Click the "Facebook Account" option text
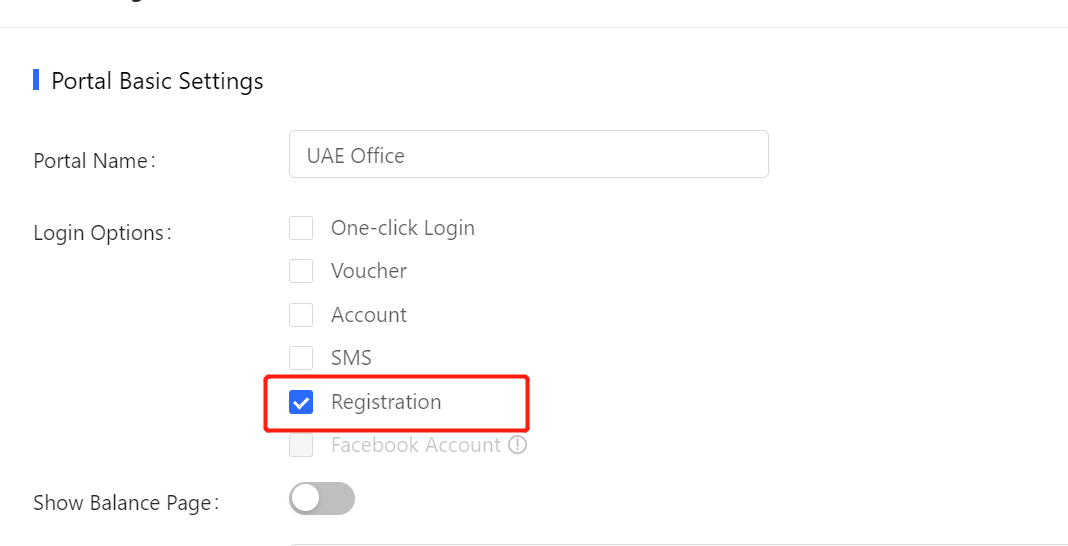The width and height of the screenshot is (1068, 546). tap(415, 445)
